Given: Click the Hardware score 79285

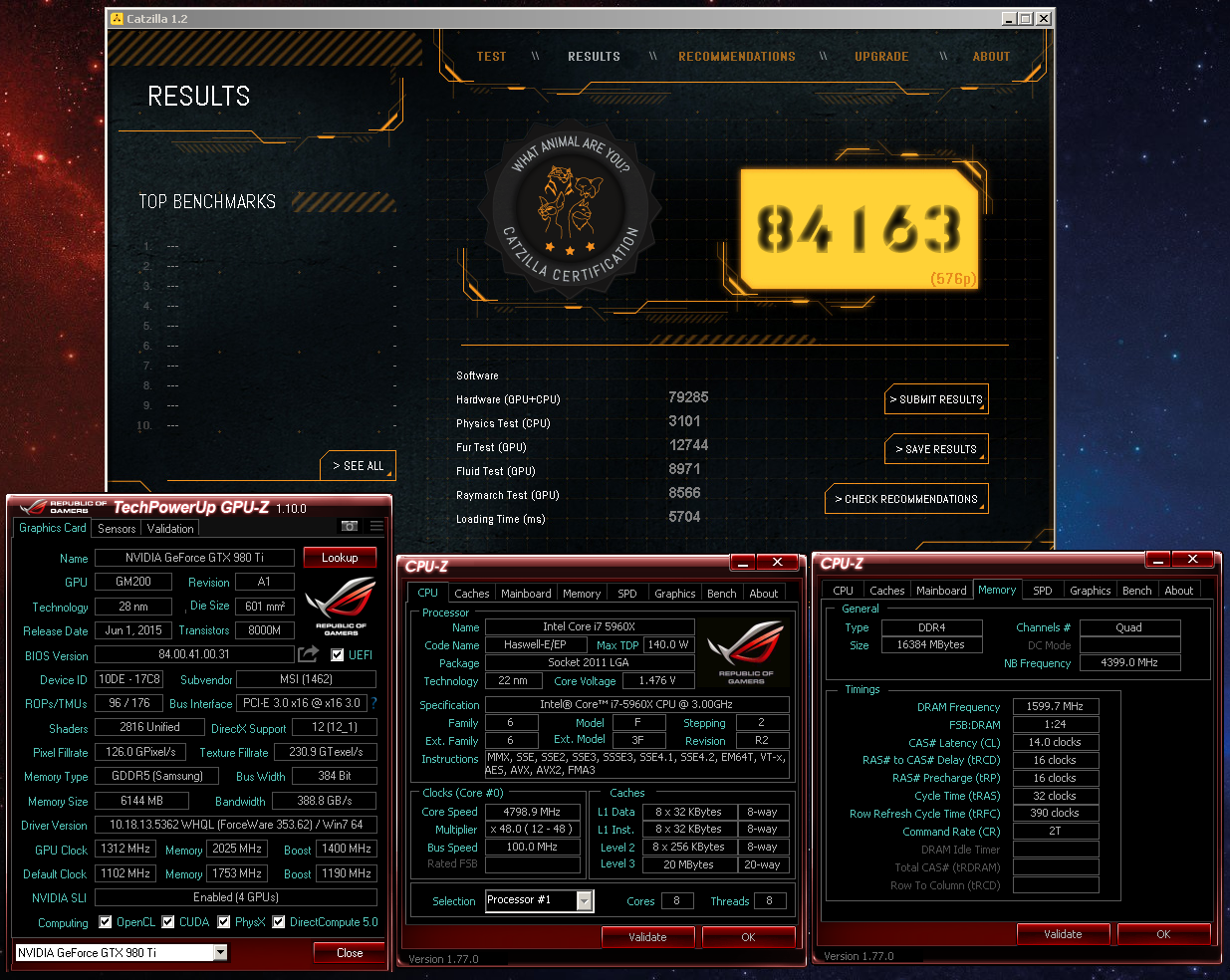Looking at the screenshot, I should coord(688,397).
